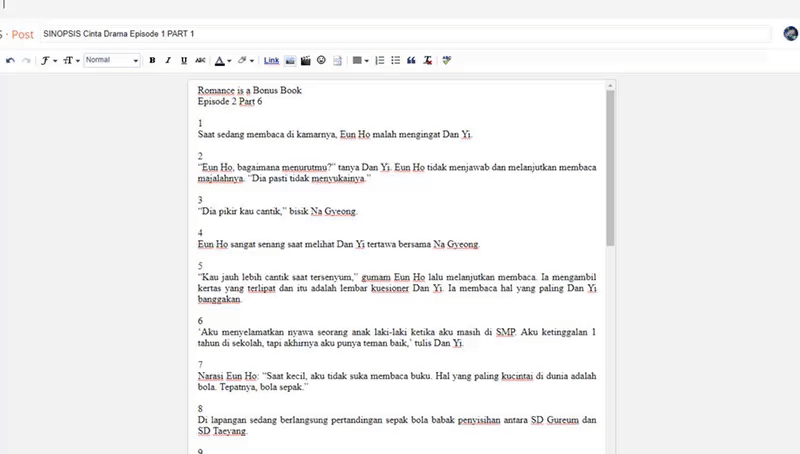Click the underlined word 'banggakan'

pyautogui.click(x=219, y=299)
